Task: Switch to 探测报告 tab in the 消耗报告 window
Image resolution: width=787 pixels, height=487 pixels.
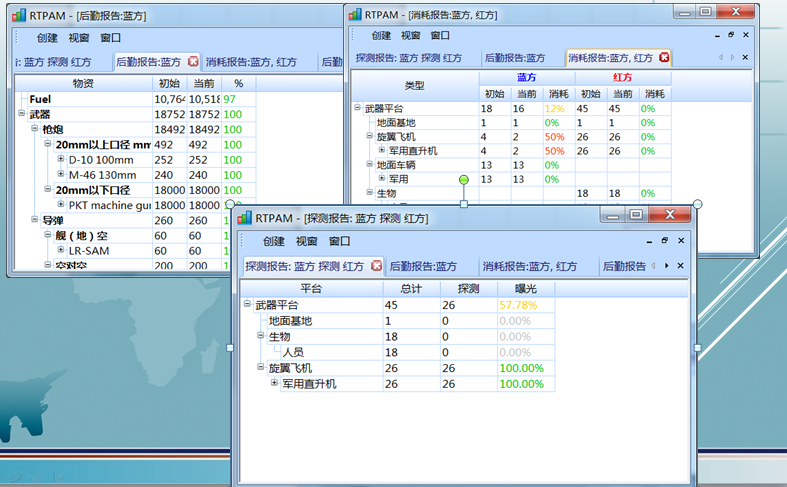Action: click(409, 58)
